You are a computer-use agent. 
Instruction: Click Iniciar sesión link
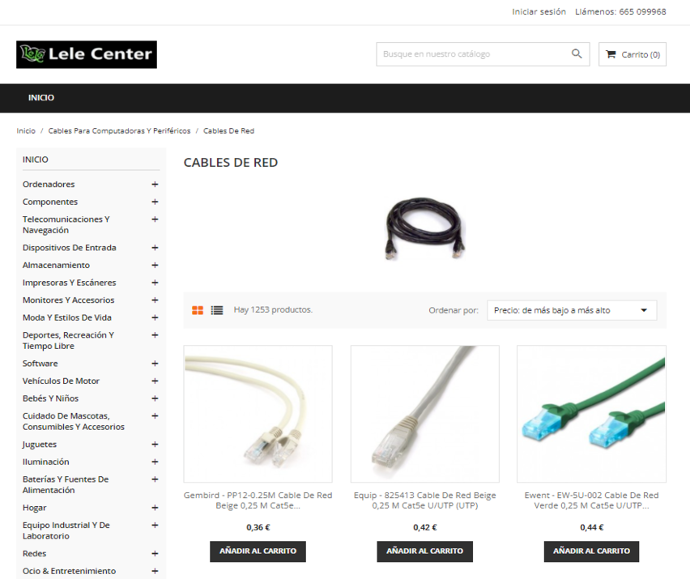[x=539, y=12]
